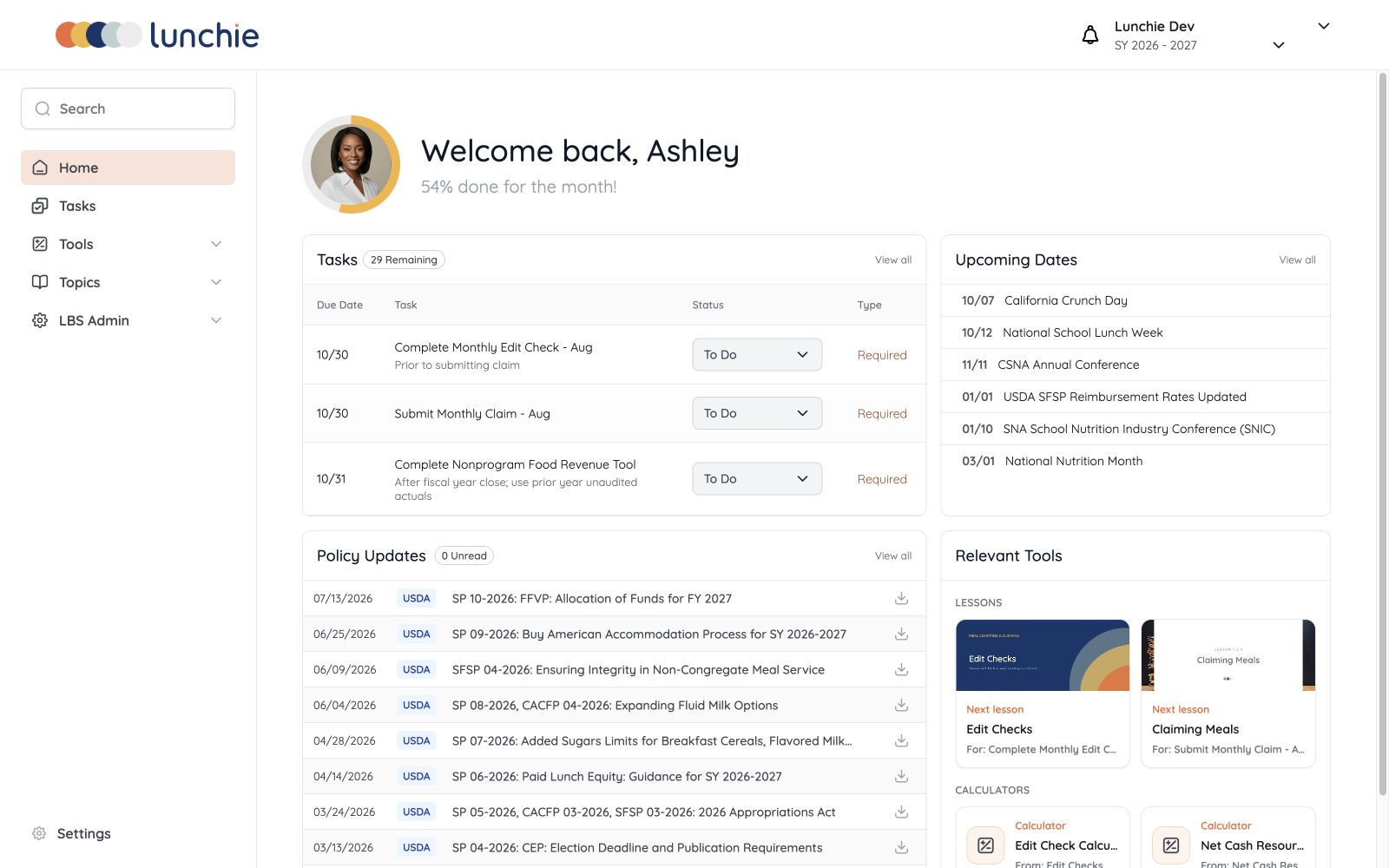Expand the Tools sidebar menu
Viewport: 1389px width, 868px height.
point(216,244)
